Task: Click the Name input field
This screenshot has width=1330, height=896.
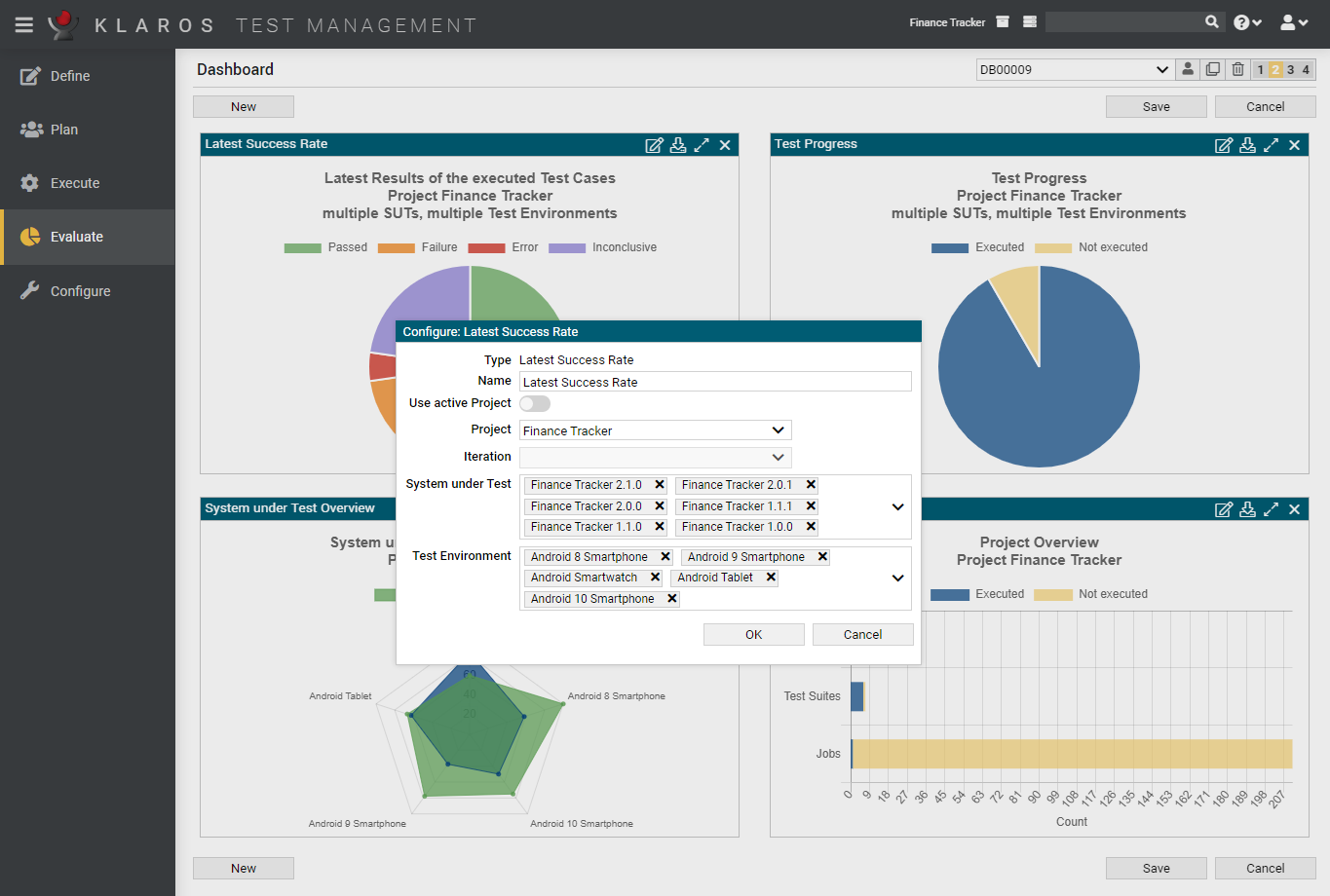Action: point(714,382)
